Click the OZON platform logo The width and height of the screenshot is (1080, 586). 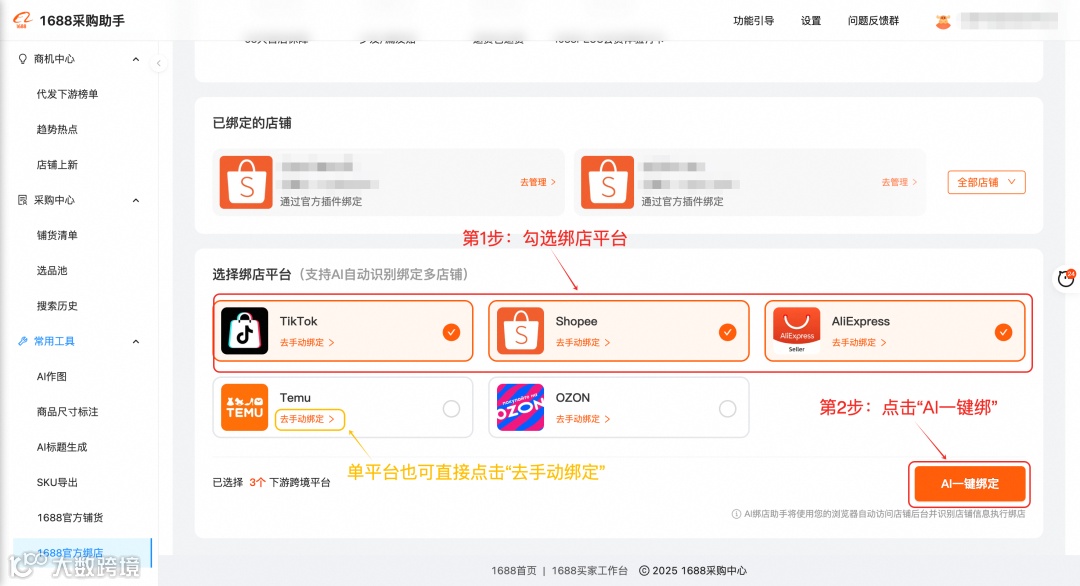tap(520, 408)
